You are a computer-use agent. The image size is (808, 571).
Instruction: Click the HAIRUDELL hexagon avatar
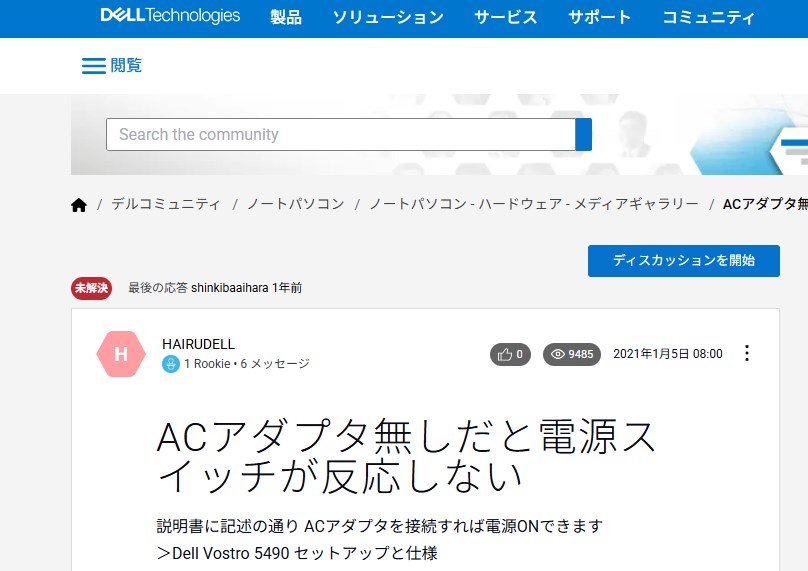121,354
